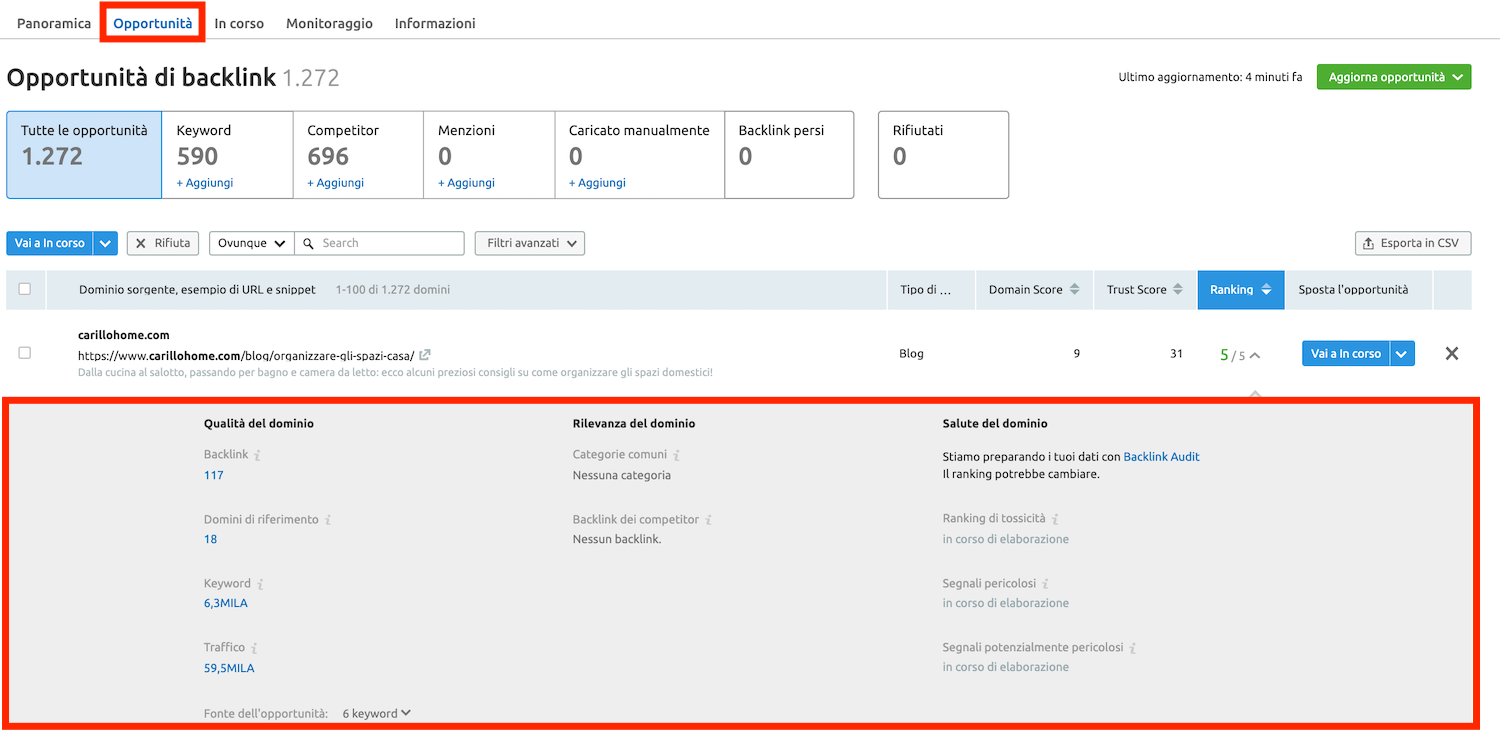
Task: Click info icon next to Categorie comuni
Action: [x=676, y=455]
